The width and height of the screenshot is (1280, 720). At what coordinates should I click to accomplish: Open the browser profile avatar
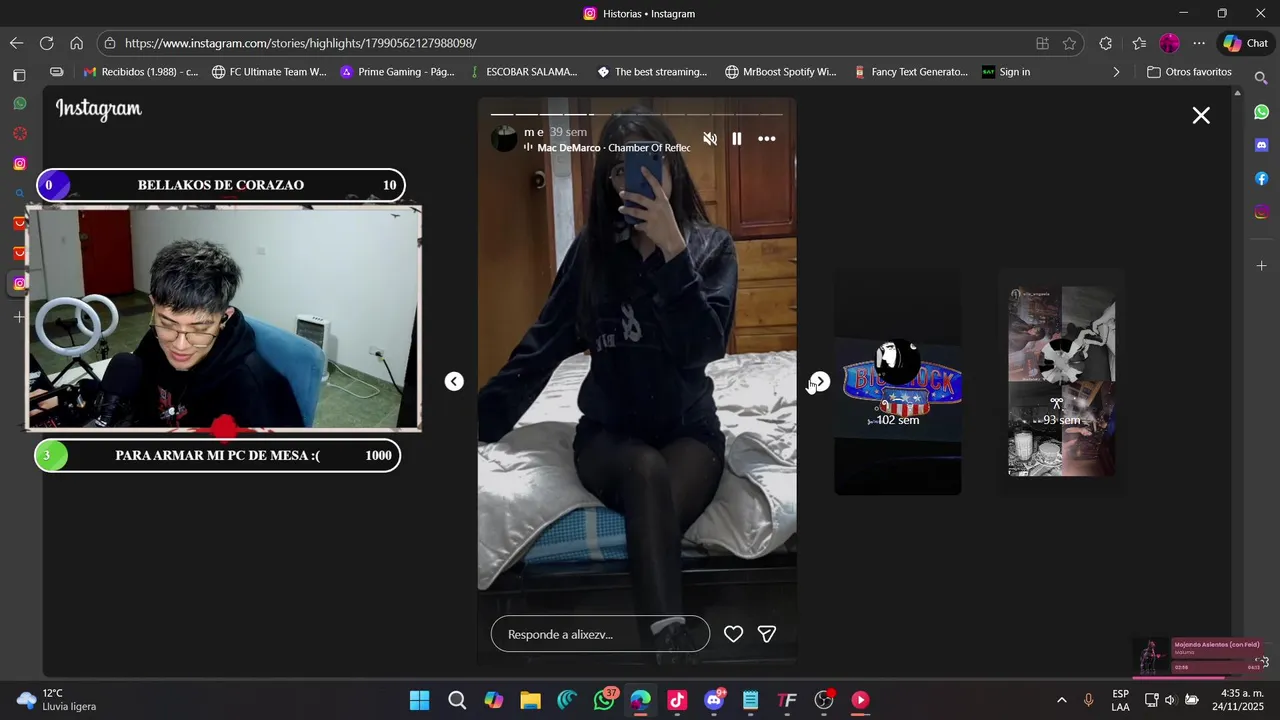[1169, 43]
